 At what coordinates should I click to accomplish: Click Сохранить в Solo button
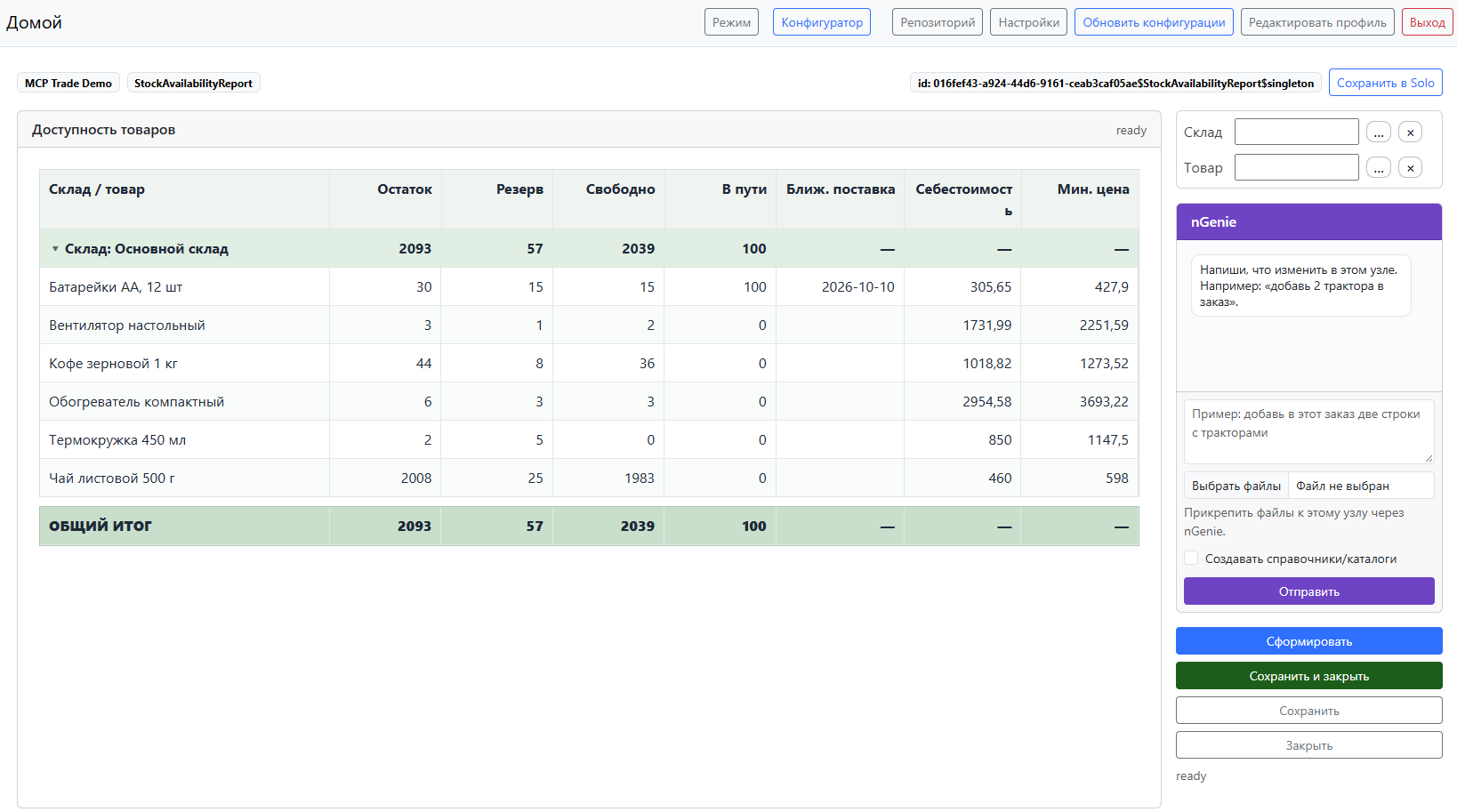pos(1385,83)
